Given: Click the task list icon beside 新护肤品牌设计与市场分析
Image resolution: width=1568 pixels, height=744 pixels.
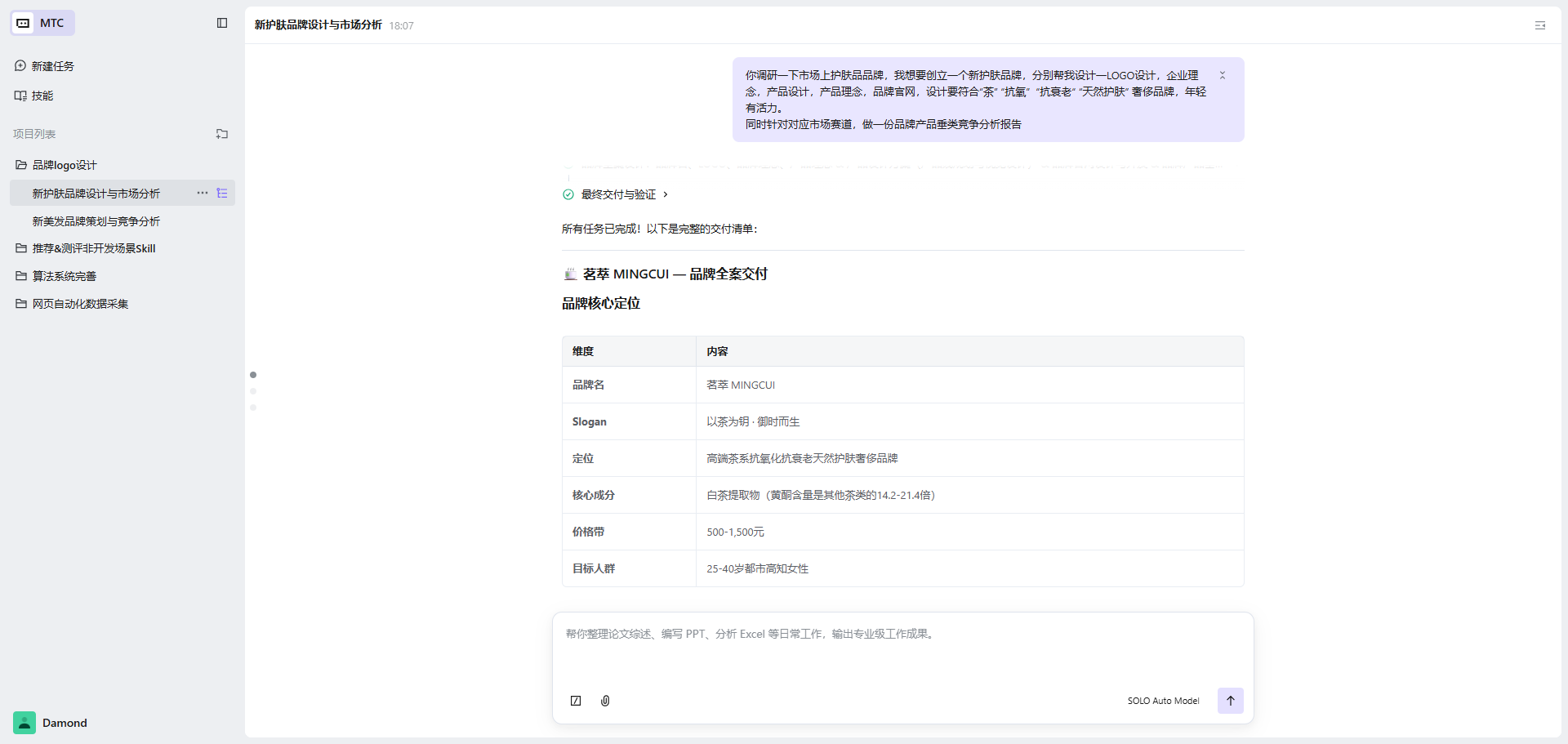Looking at the screenshot, I should pos(222,194).
